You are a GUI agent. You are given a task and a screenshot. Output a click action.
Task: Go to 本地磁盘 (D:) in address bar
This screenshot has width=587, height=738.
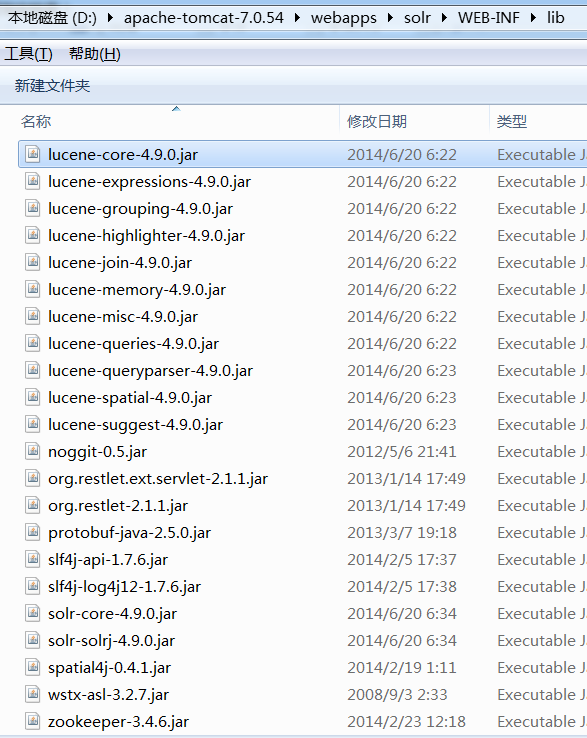point(52,18)
